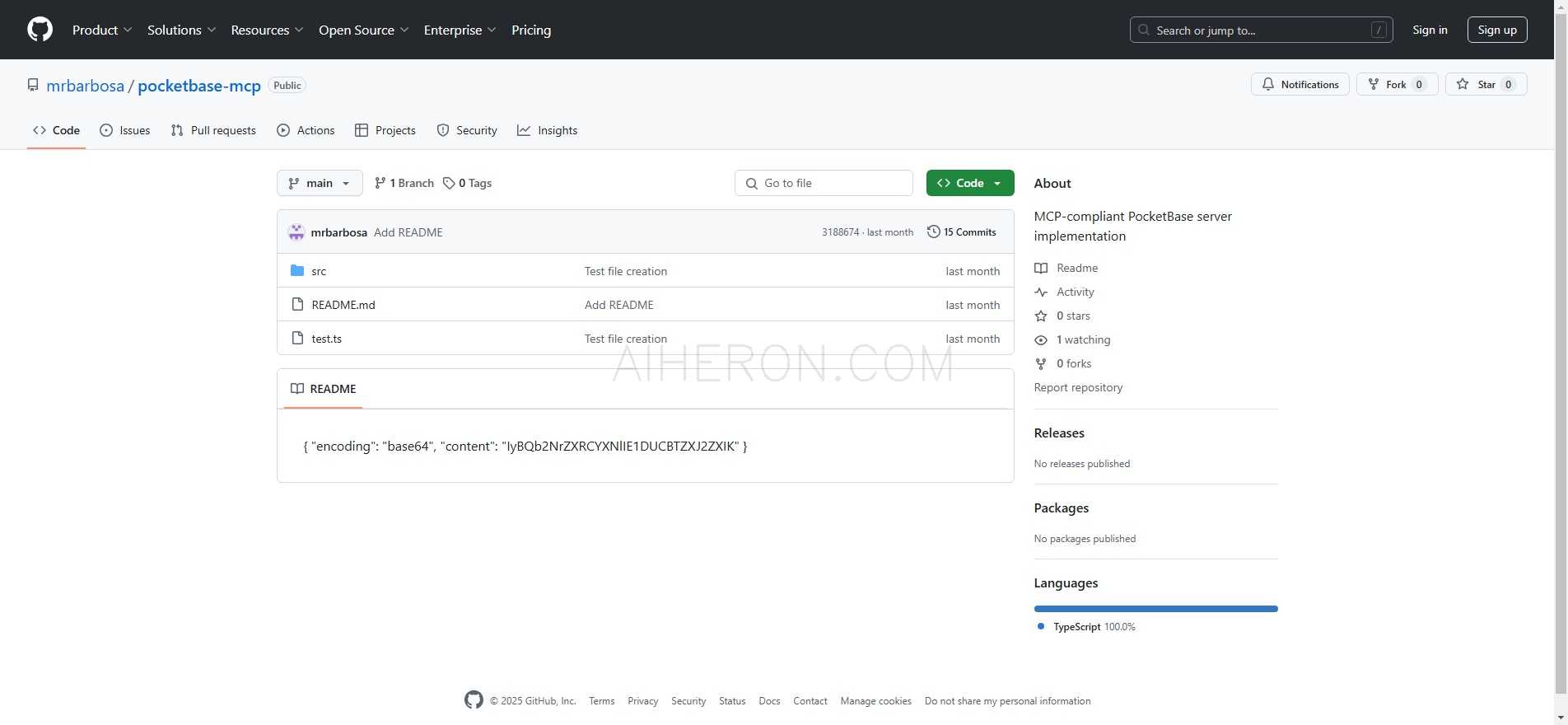
Task: Switch to the Issues tab
Action: tap(124, 130)
